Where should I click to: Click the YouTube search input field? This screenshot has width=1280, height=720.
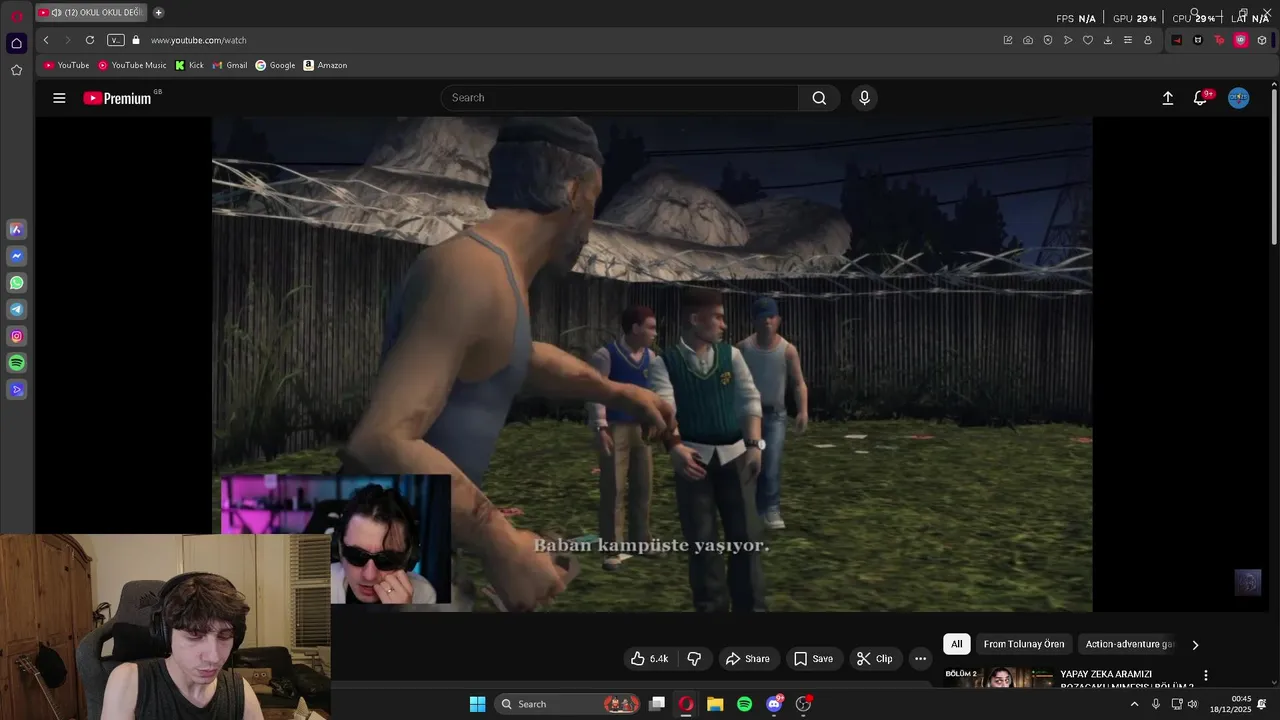[x=620, y=98]
